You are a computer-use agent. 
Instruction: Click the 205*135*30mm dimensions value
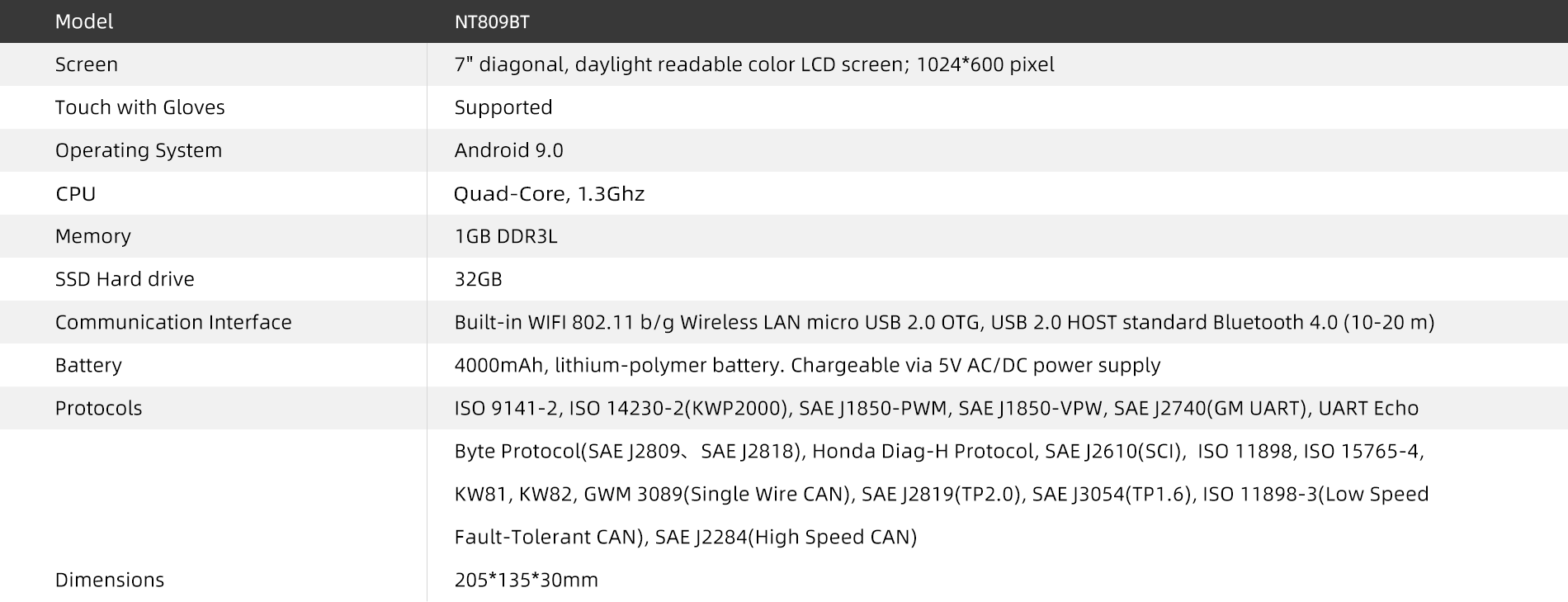pyautogui.click(x=527, y=580)
